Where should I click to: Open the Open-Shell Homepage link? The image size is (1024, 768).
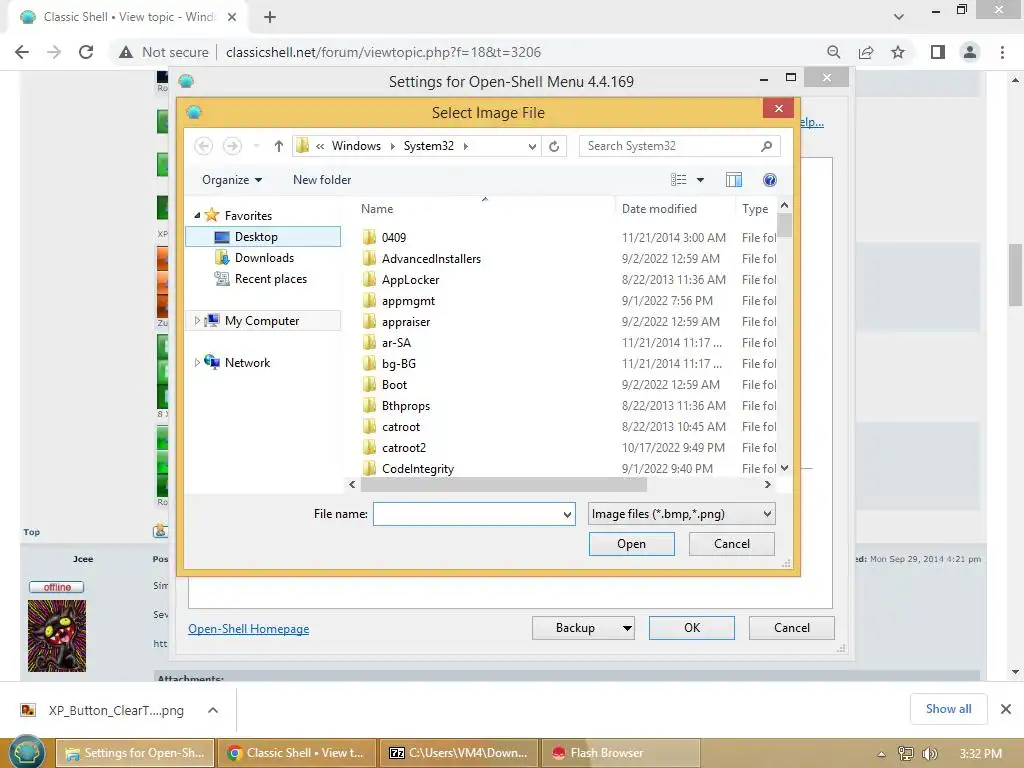click(x=249, y=629)
